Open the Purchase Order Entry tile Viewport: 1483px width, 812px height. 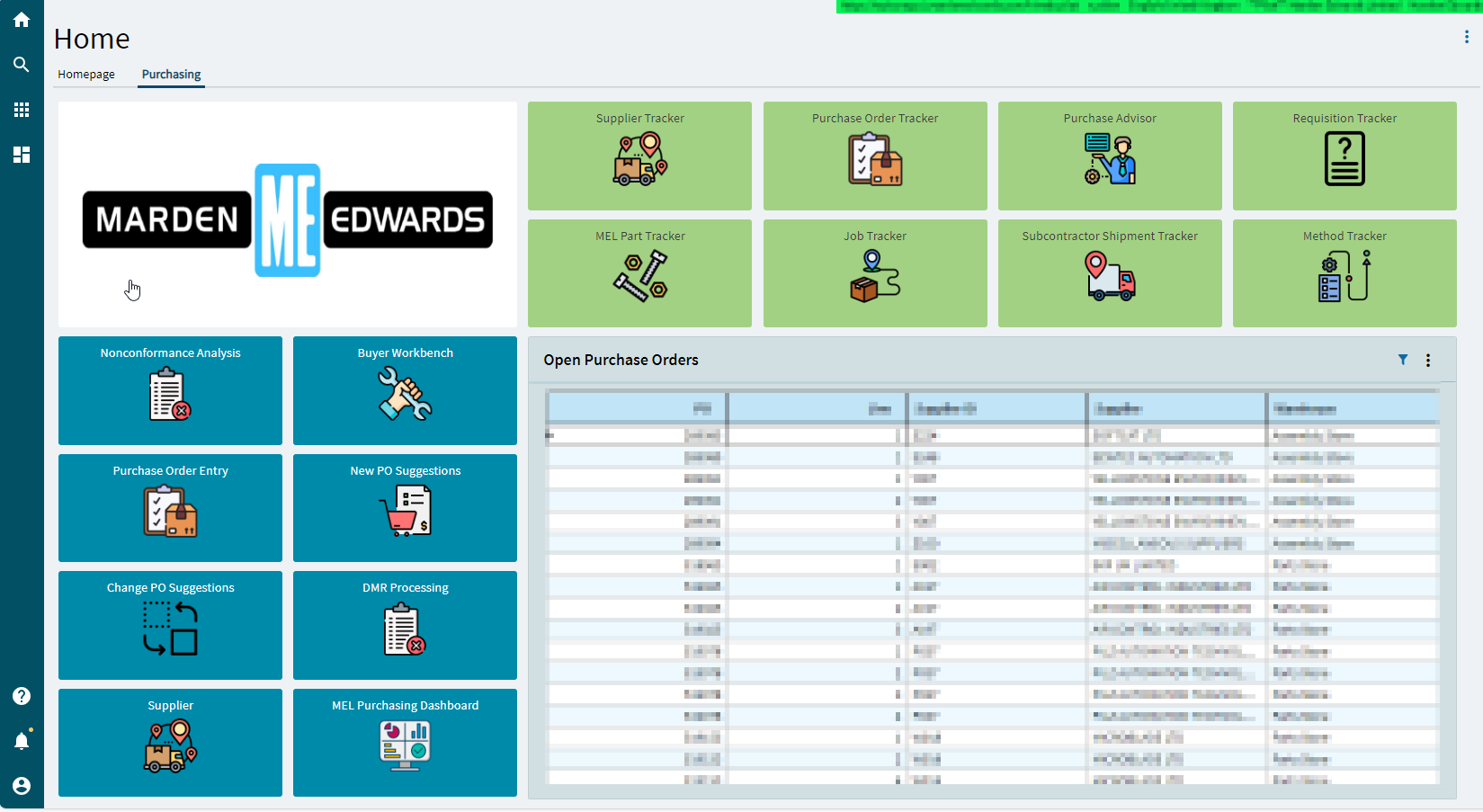click(170, 508)
